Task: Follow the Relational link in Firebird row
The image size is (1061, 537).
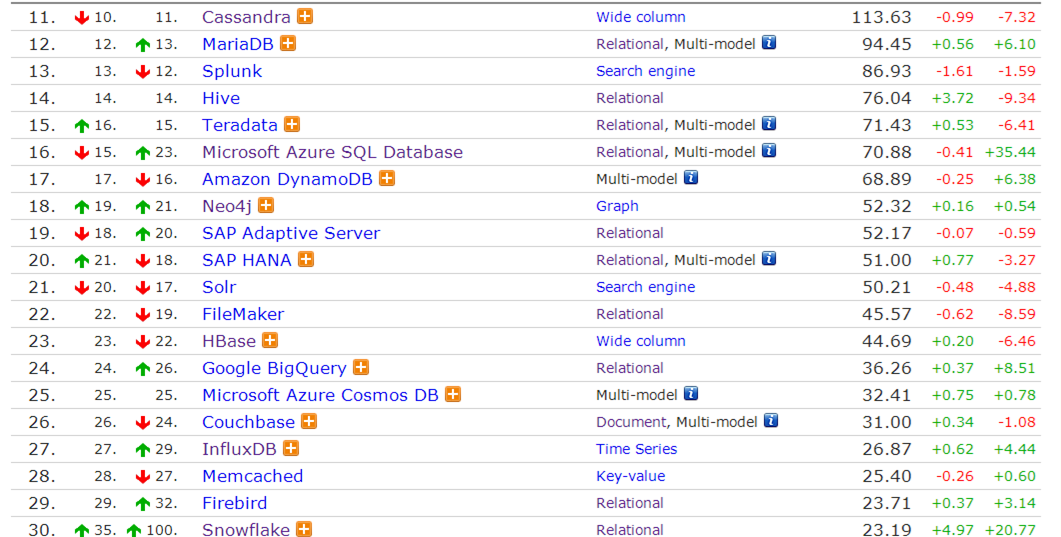Action: click(629, 503)
